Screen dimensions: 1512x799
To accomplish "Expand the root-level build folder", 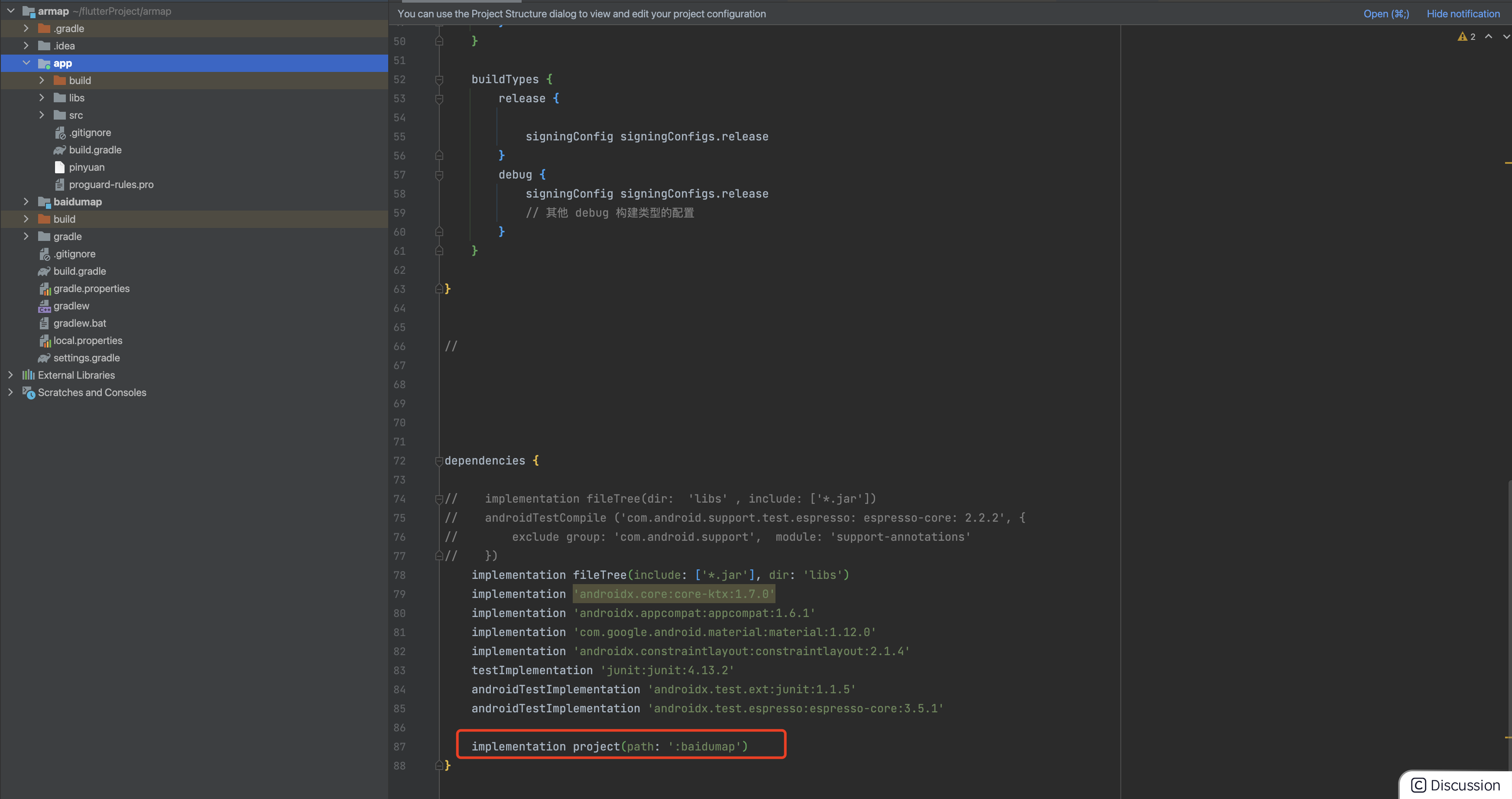I will coord(26,218).
